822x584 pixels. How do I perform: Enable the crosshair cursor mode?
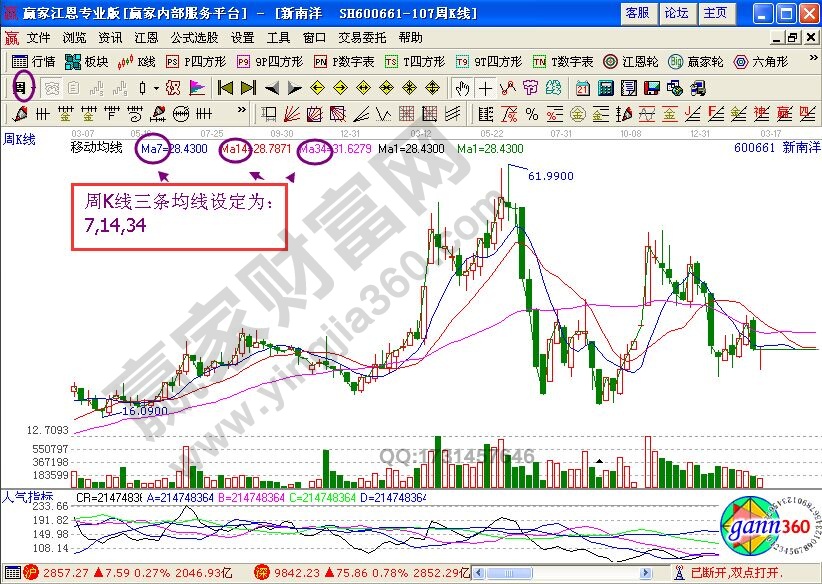click(x=484, y=88)
